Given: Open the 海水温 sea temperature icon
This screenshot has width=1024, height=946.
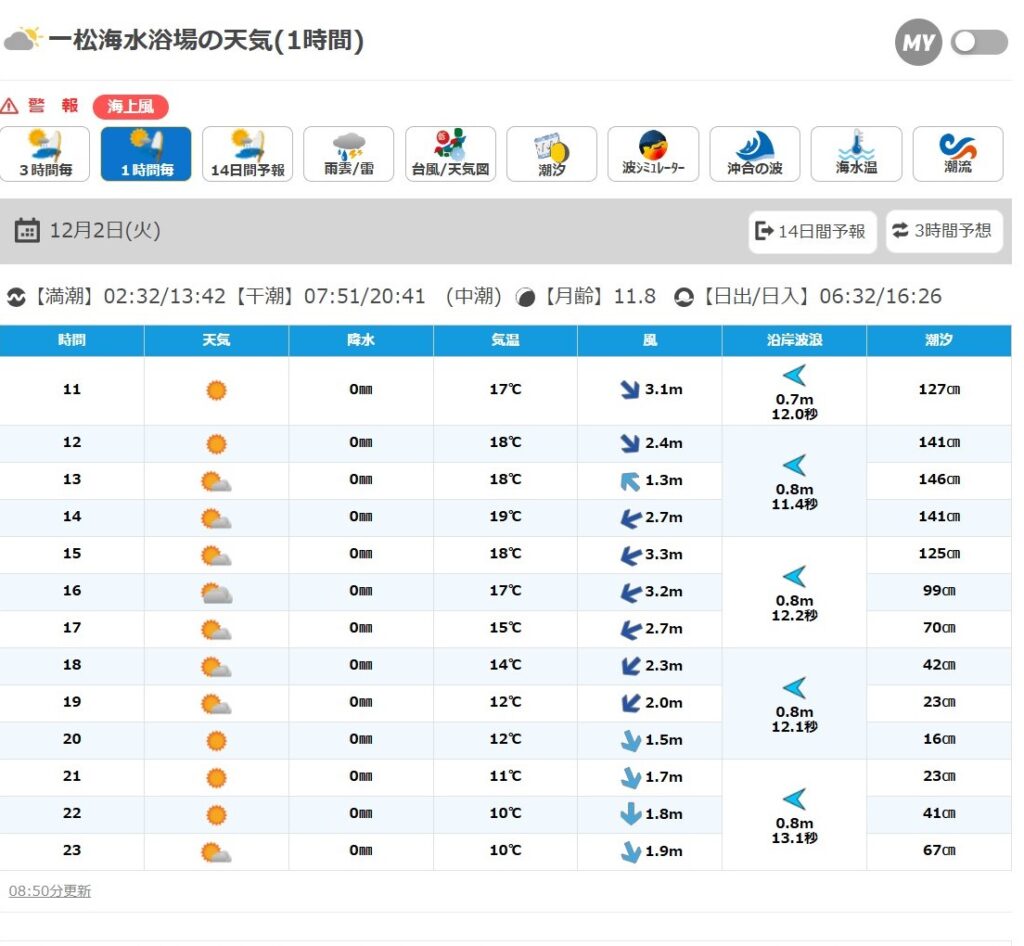Looking at the screenshot, I should pyautogui.click(x=856, y=154).
